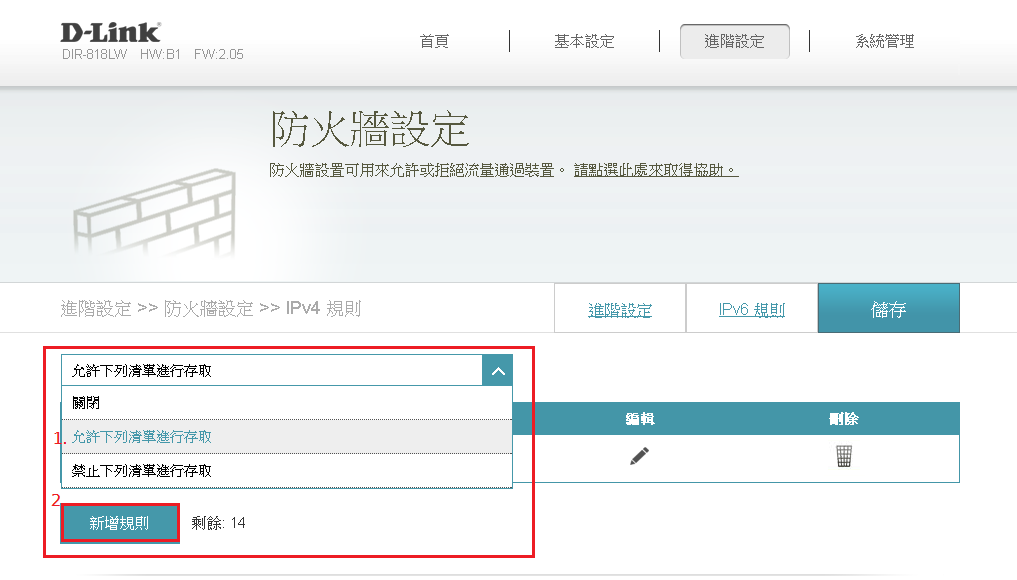Go to the 首頁 navigation tab
Viewport: 1017px width, 580px height.
click(434, 41)
